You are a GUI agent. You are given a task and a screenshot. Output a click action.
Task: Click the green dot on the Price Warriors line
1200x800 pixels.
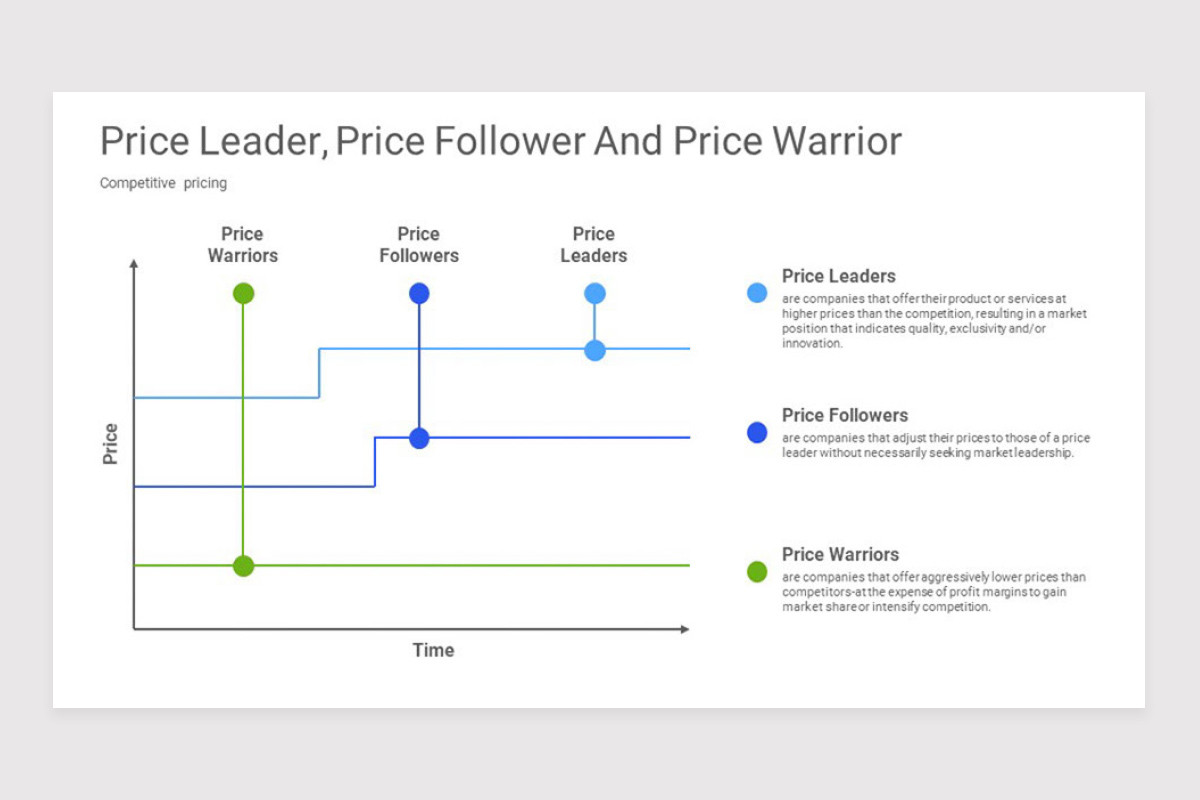coord(243,566)
